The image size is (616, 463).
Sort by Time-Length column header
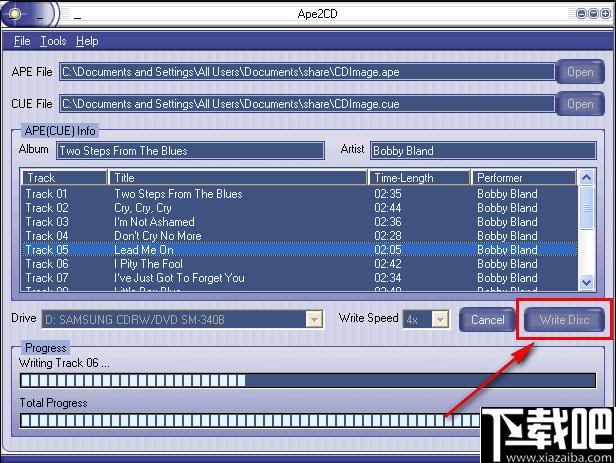(x=420, y=178)
